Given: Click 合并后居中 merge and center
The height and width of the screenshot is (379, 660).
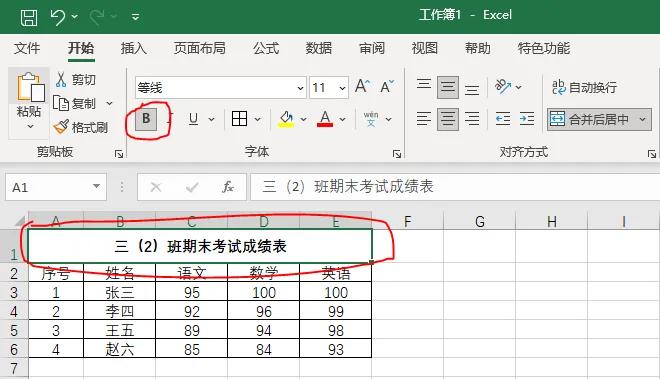Looking at the screenshot, I should click(x=590, y=119).
